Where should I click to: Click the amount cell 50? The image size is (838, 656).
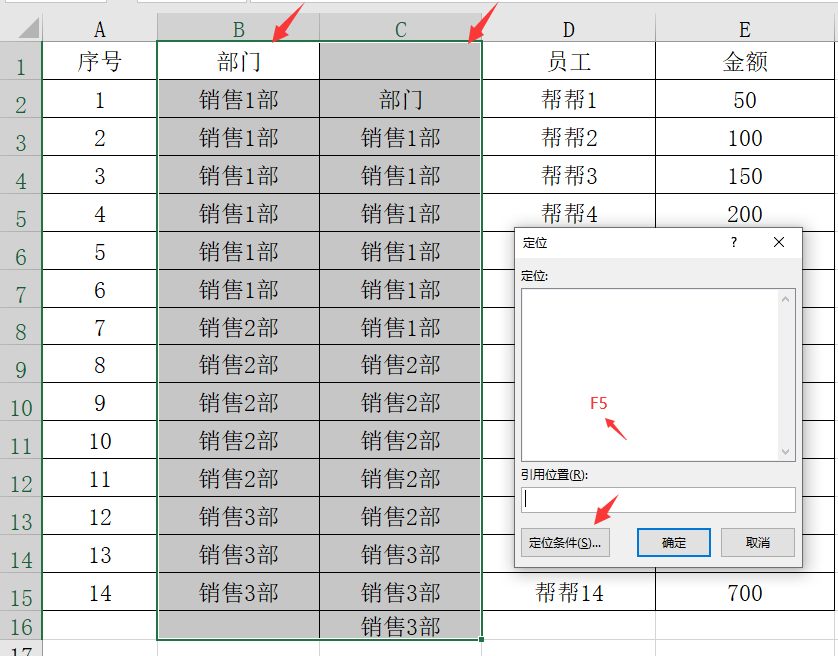(x=744, y=99)
